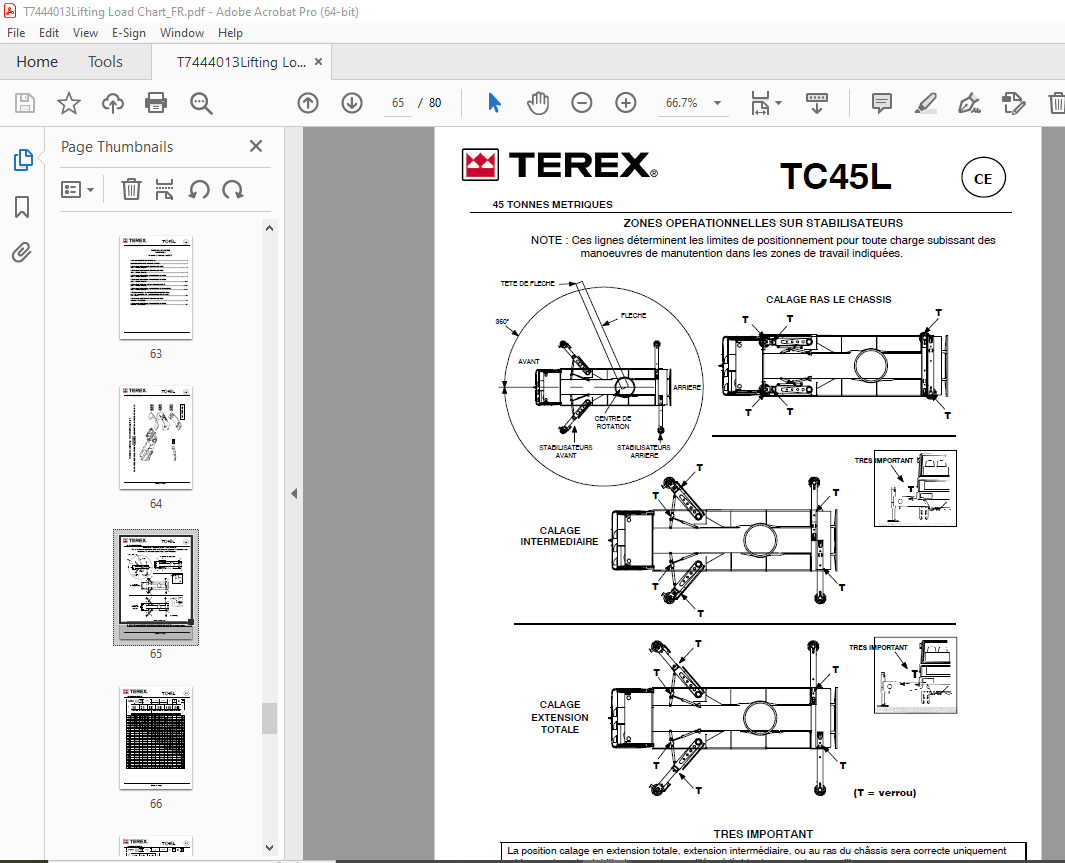This screenshot has width=1065, height=863.
Task: Go to the next page
Action: click(352, 103)
